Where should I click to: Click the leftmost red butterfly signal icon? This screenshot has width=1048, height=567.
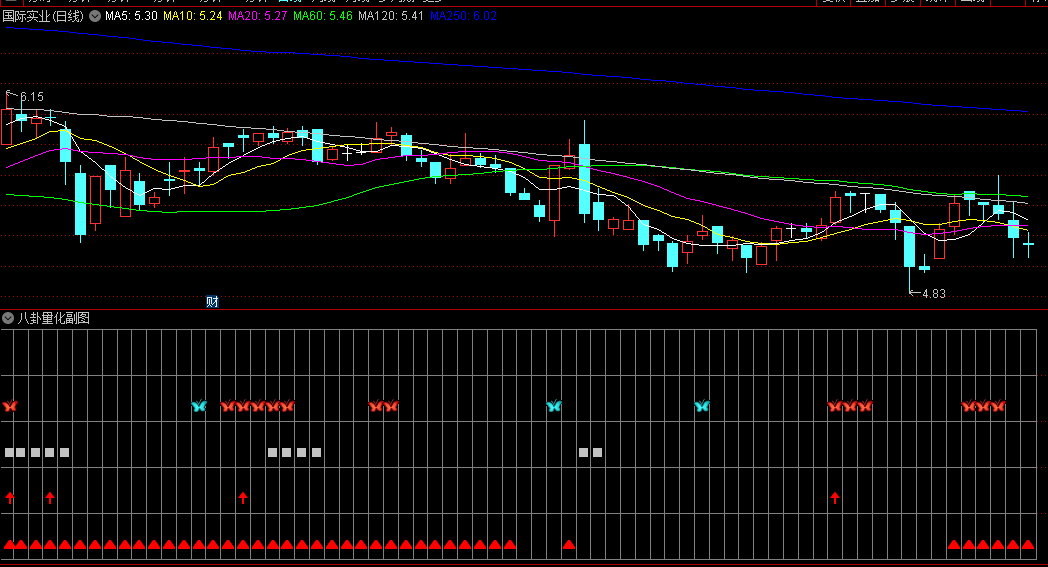[11, 406]
